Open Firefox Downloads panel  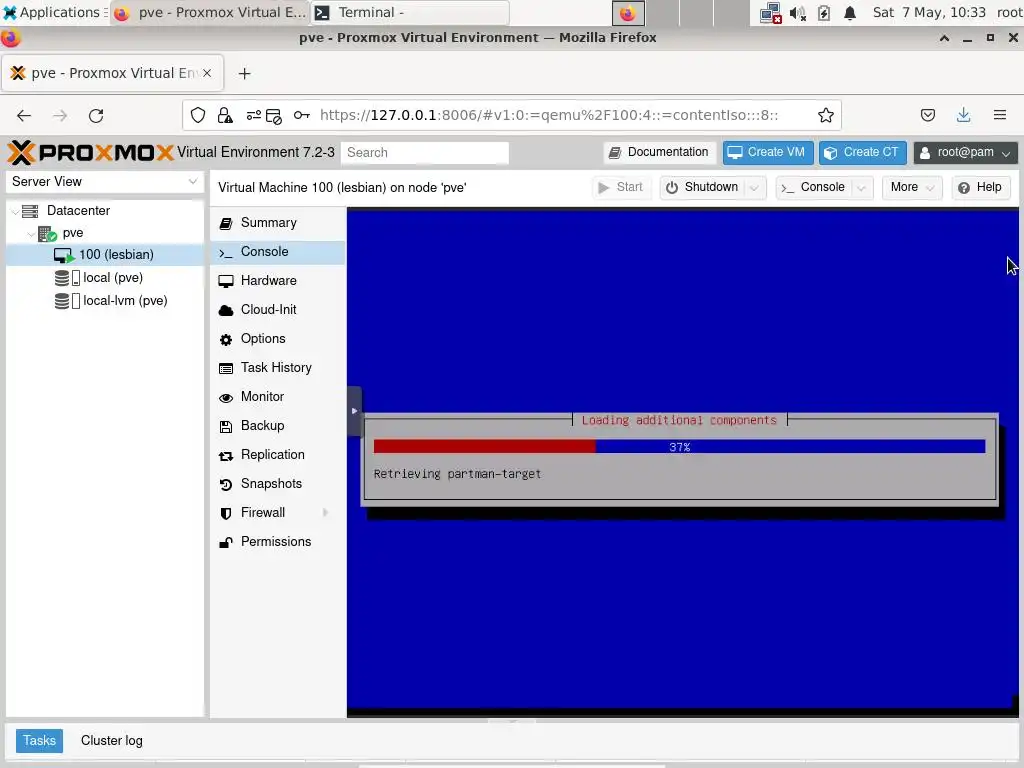coord(963,116)
